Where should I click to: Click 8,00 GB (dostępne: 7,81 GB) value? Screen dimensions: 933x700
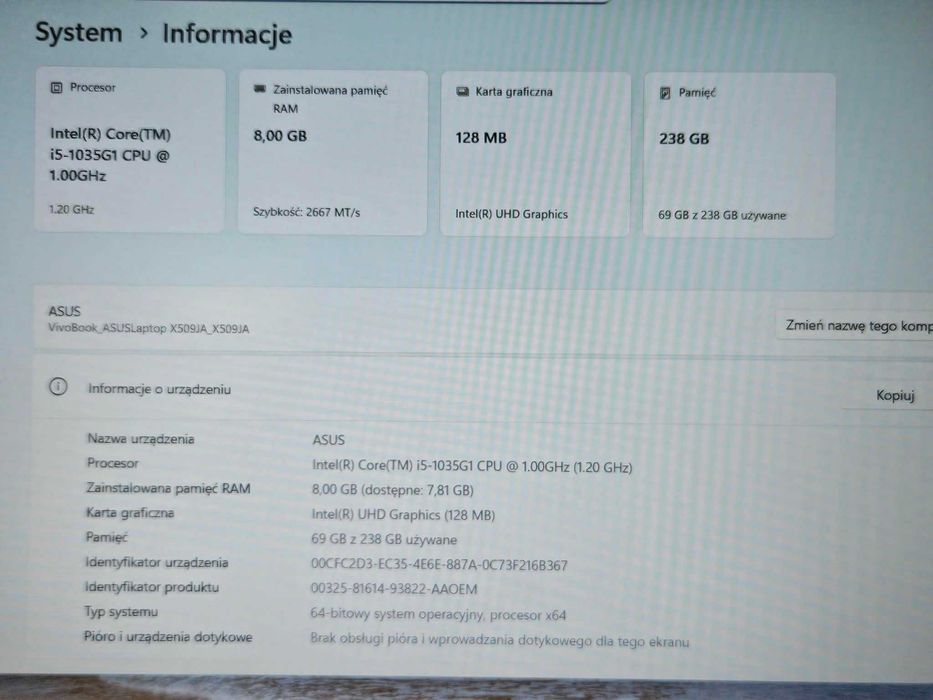pos(393,490)
